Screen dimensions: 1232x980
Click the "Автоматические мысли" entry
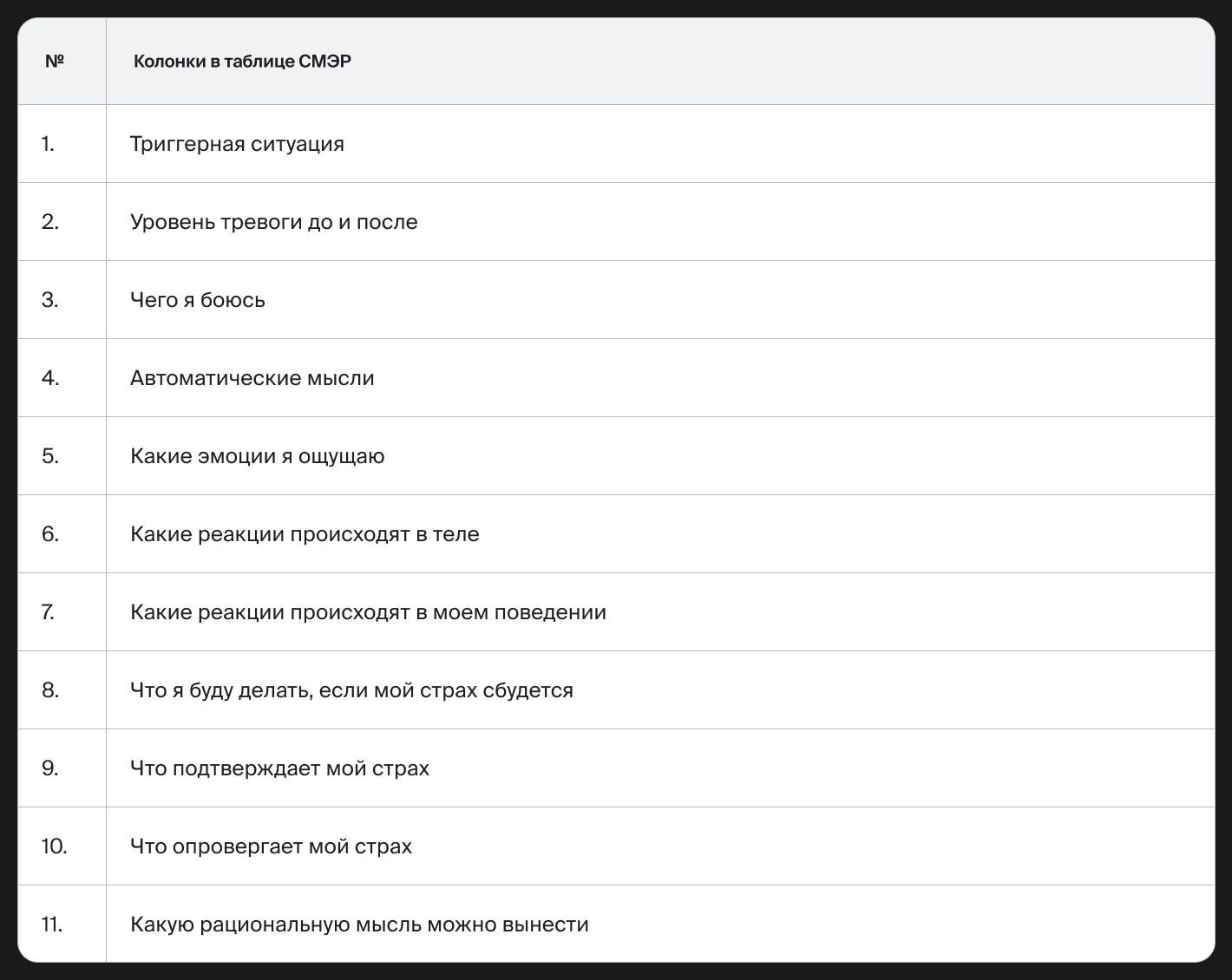(x=252, y=378)
